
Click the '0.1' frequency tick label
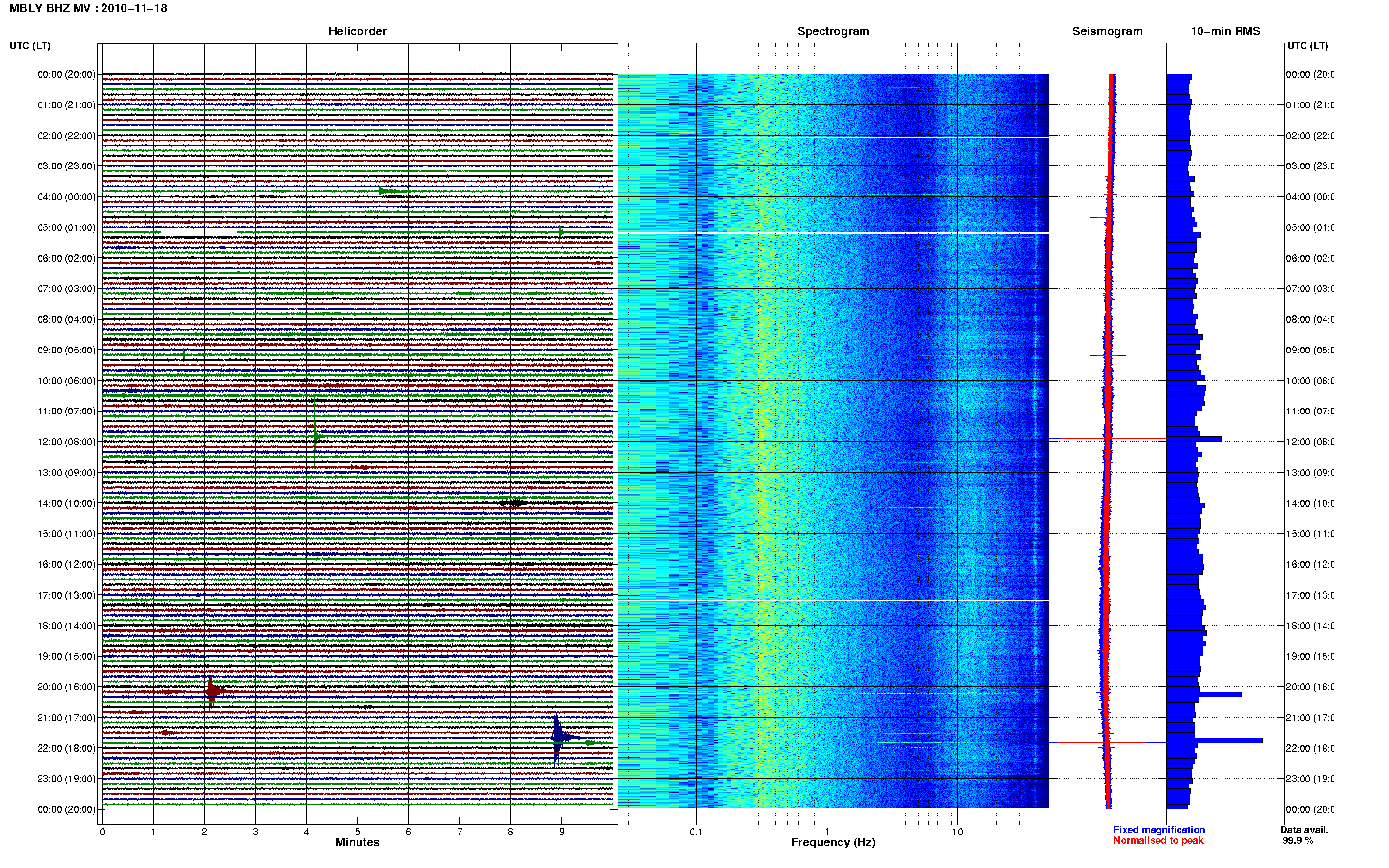pos(696,832)
